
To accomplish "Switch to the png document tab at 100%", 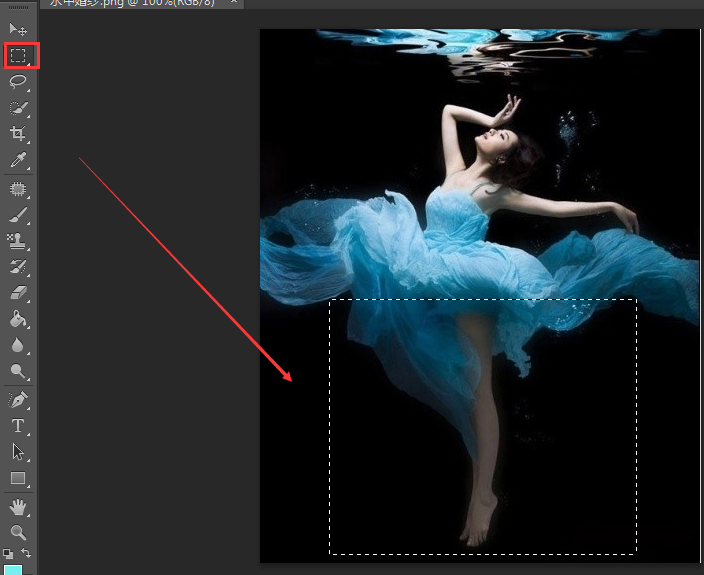I will point(132,3).
